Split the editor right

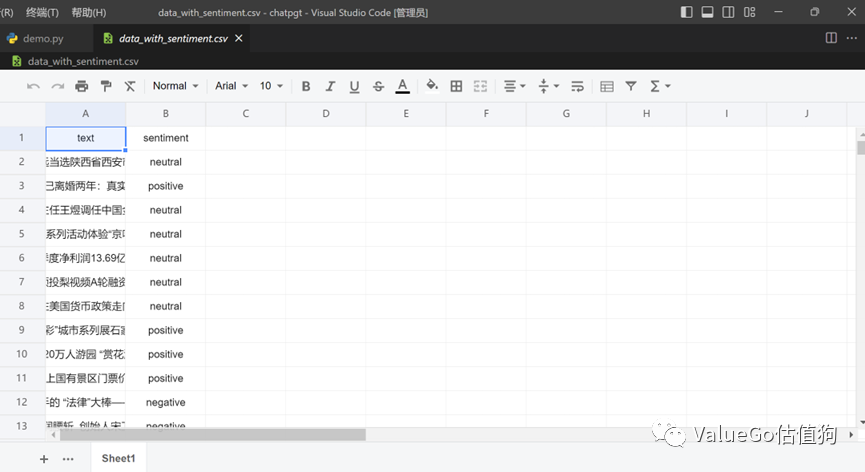(831, 38)
